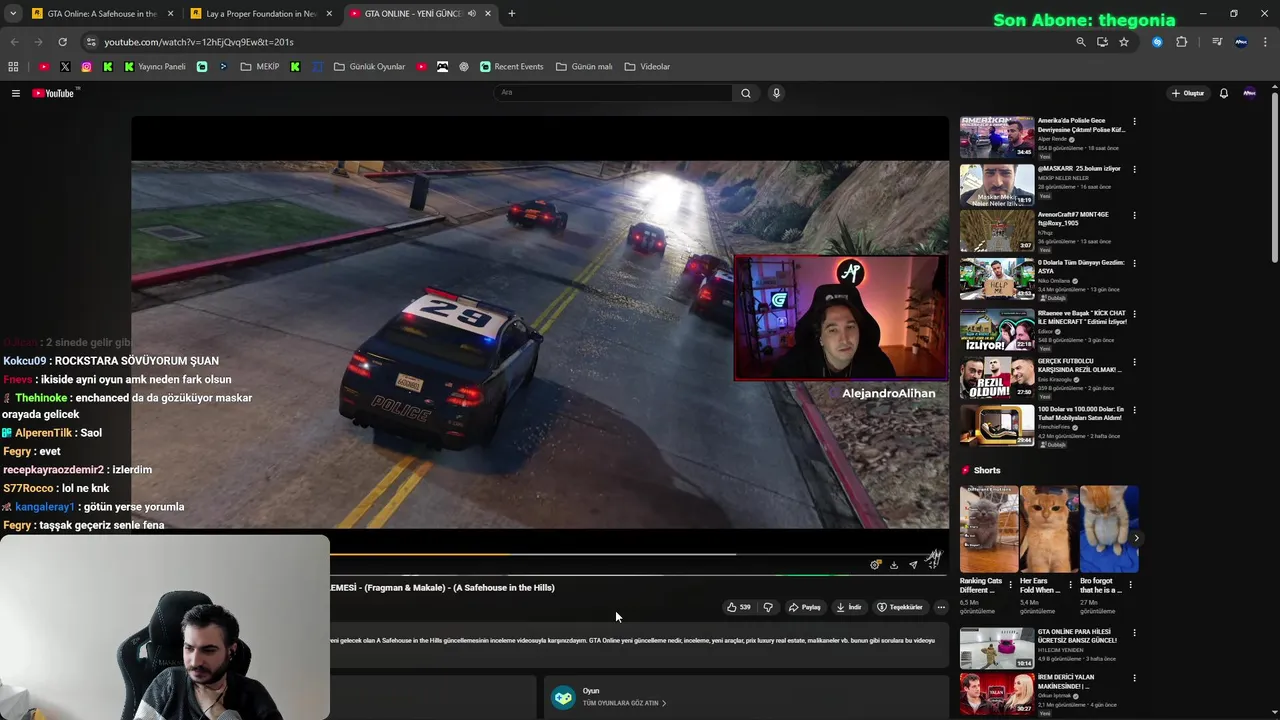Click 'TÜM OYUNLARA GÖZ ATIN' link
Image resolution: width=1280 pixels, height=720 pixels.
(x=624, y=703)
